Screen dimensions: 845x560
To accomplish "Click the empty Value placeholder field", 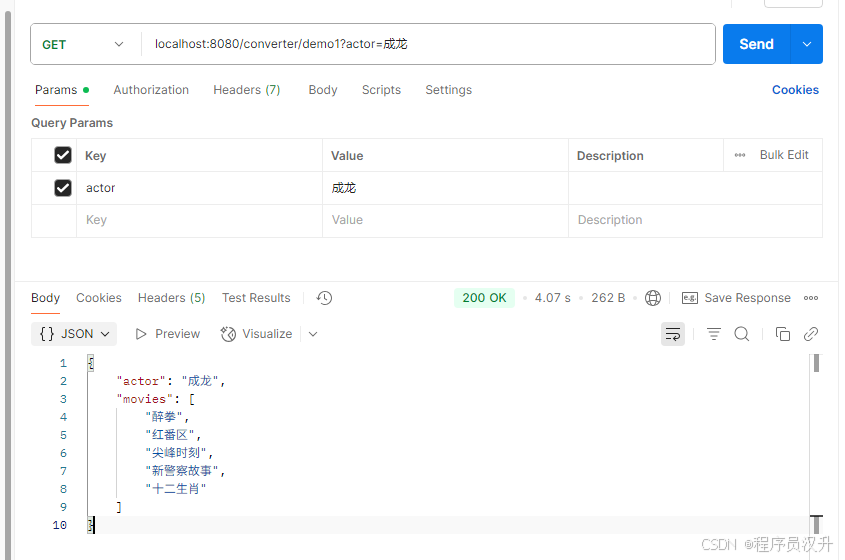I will coord(445,220).
